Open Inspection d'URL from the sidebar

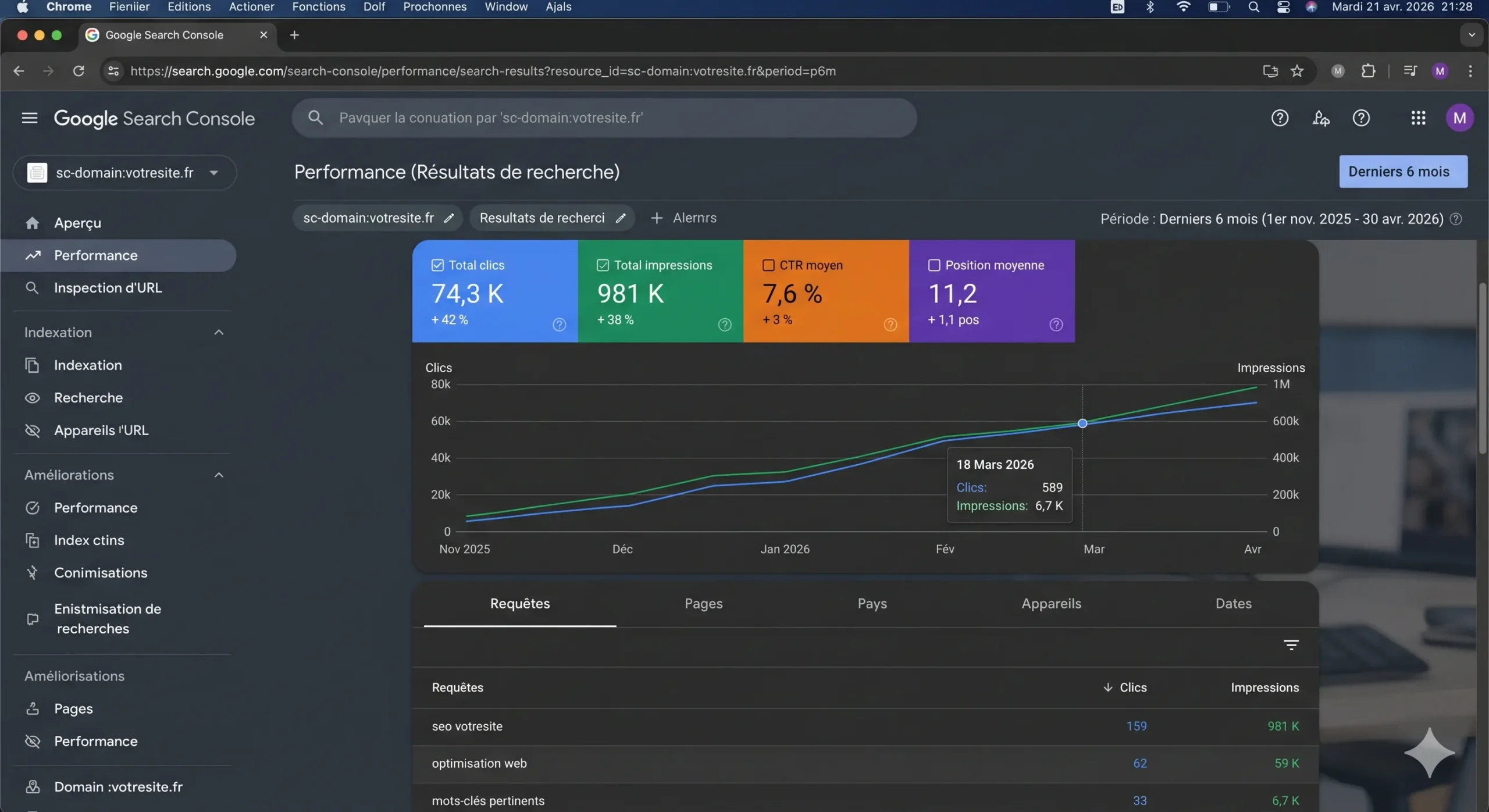click(x=107, y=287)
